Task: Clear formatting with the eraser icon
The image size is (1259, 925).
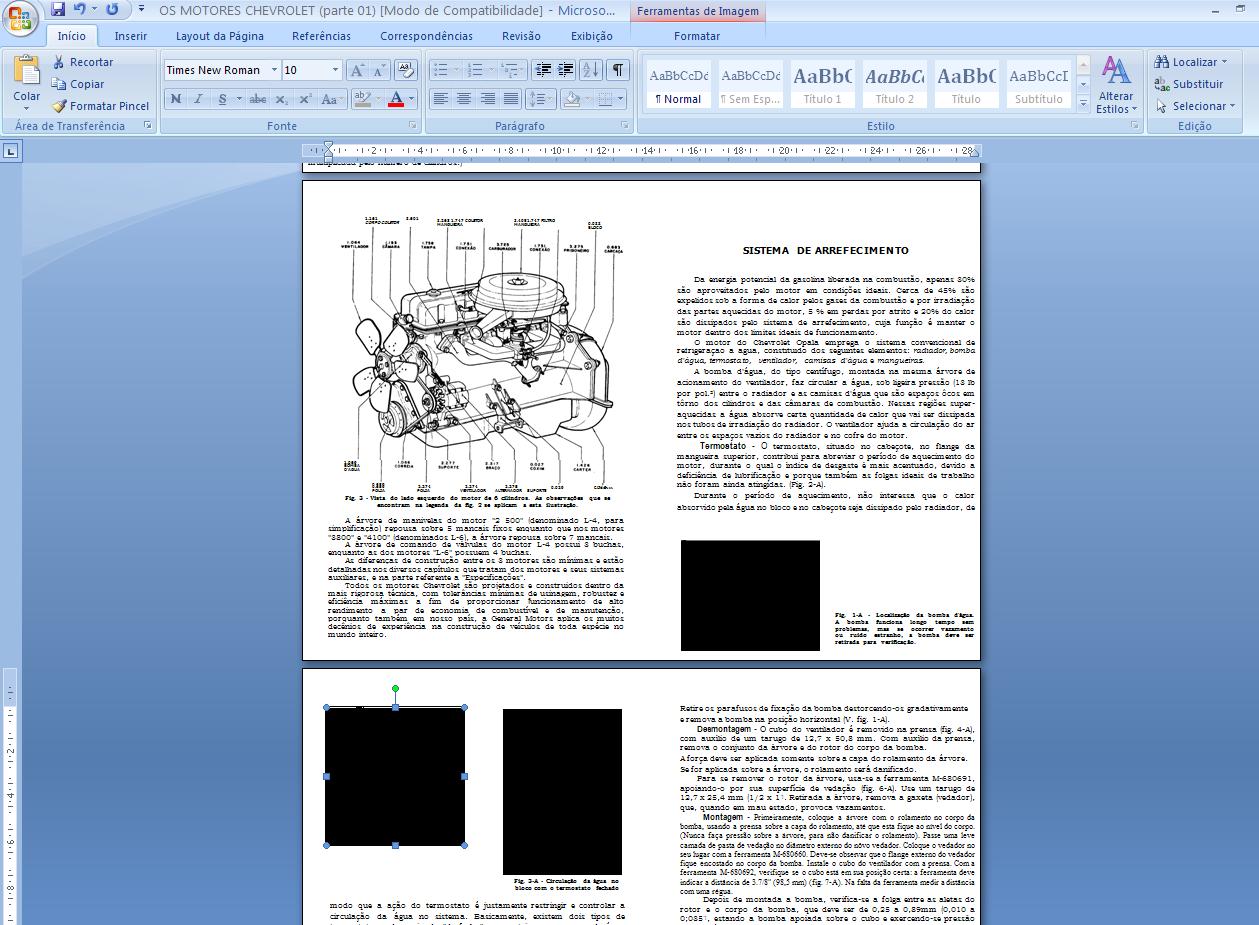Action: coord(405,70)
